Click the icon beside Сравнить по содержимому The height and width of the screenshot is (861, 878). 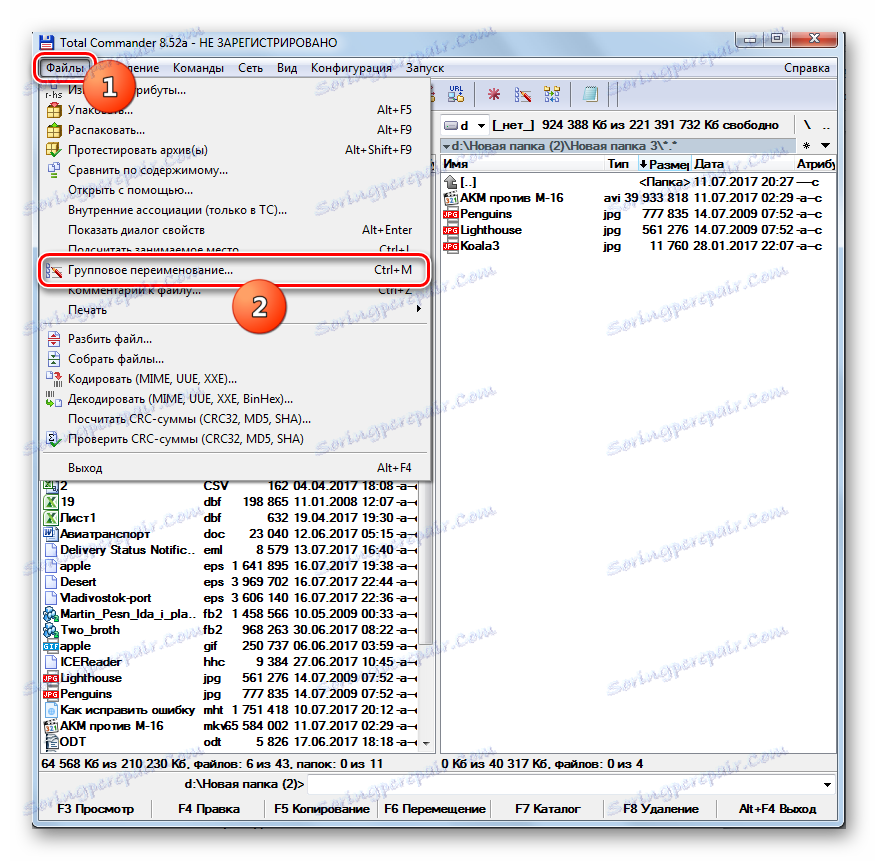click(54, 170)
